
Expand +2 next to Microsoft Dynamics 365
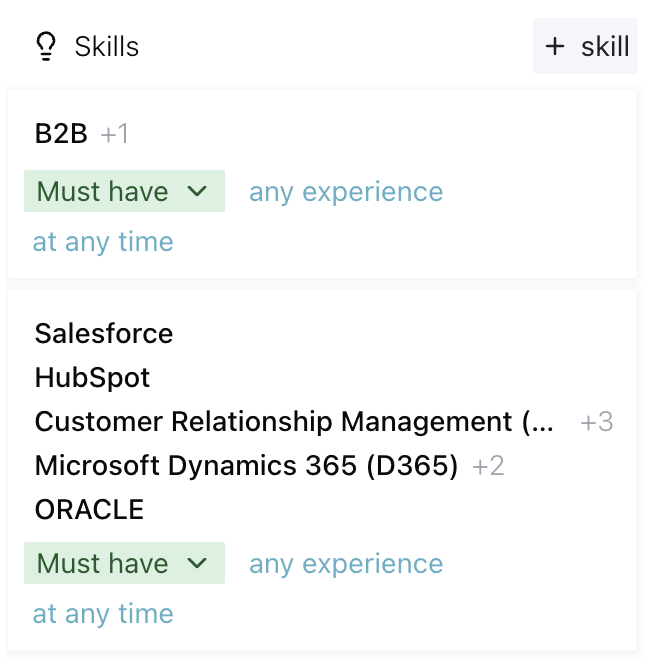[x=488, y=466]
